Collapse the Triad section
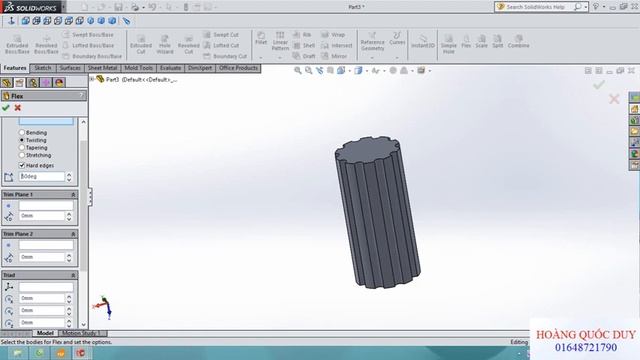 tap(73, 276)
